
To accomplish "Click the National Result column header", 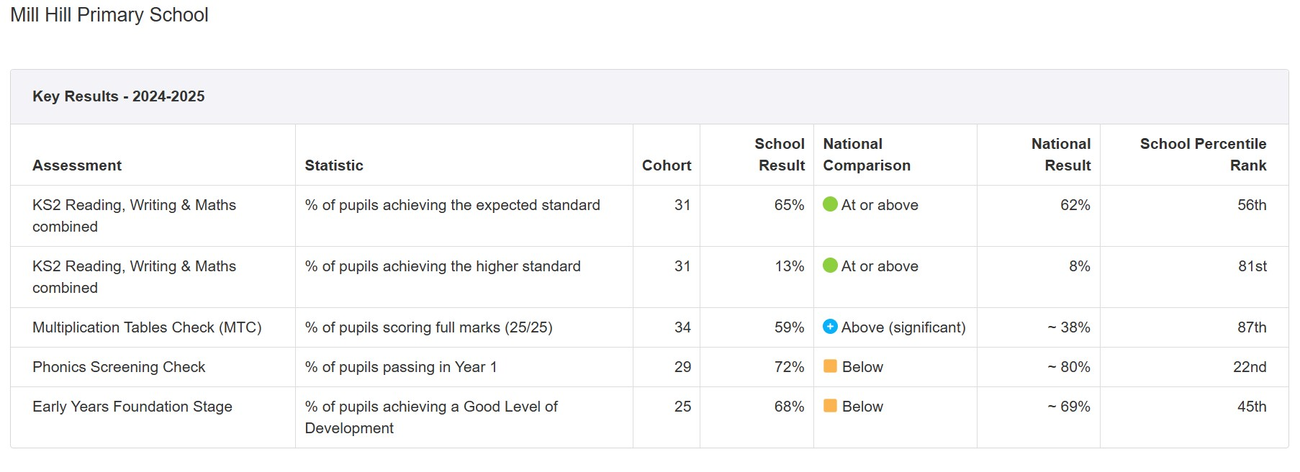I will 1060,155.
